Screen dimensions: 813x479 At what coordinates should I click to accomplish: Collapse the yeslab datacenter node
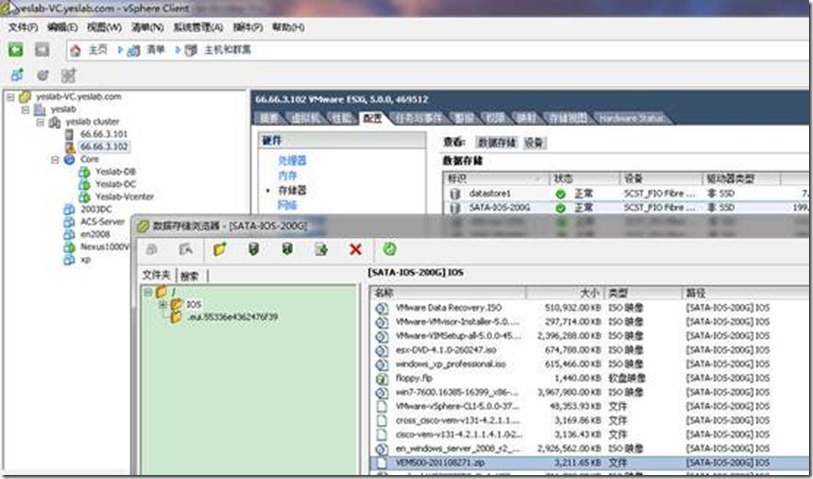click(25, 109)
